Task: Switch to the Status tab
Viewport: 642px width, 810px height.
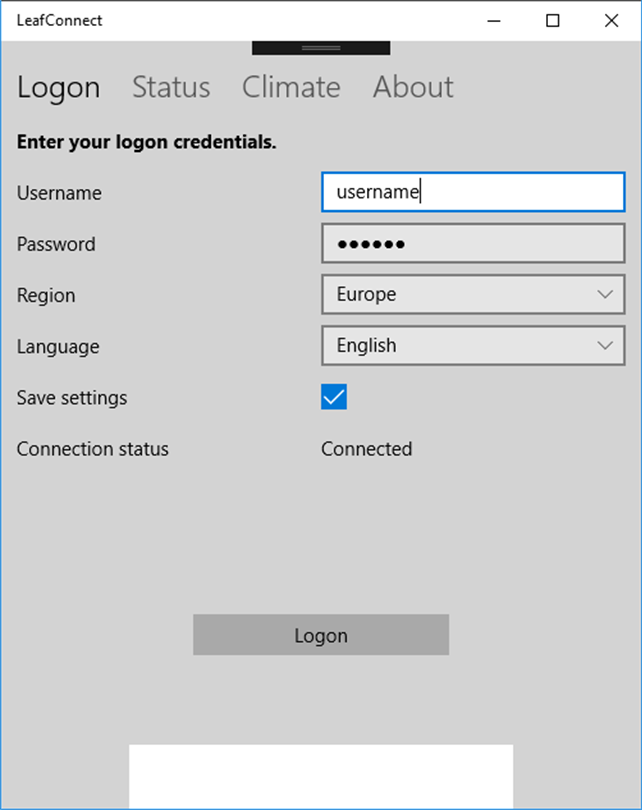Action: pyautogui.click(x=171, y=87)
